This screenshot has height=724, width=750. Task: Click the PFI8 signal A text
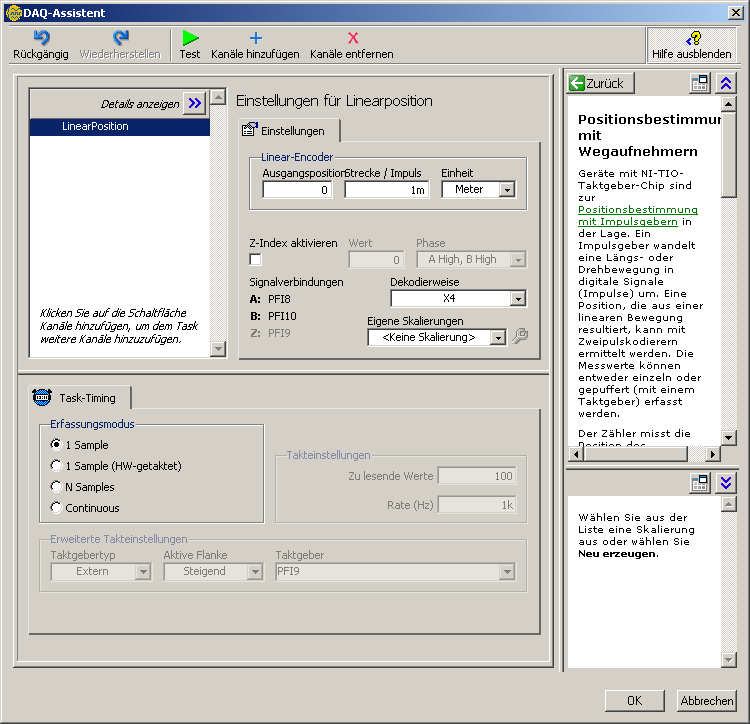click(279, 299)
